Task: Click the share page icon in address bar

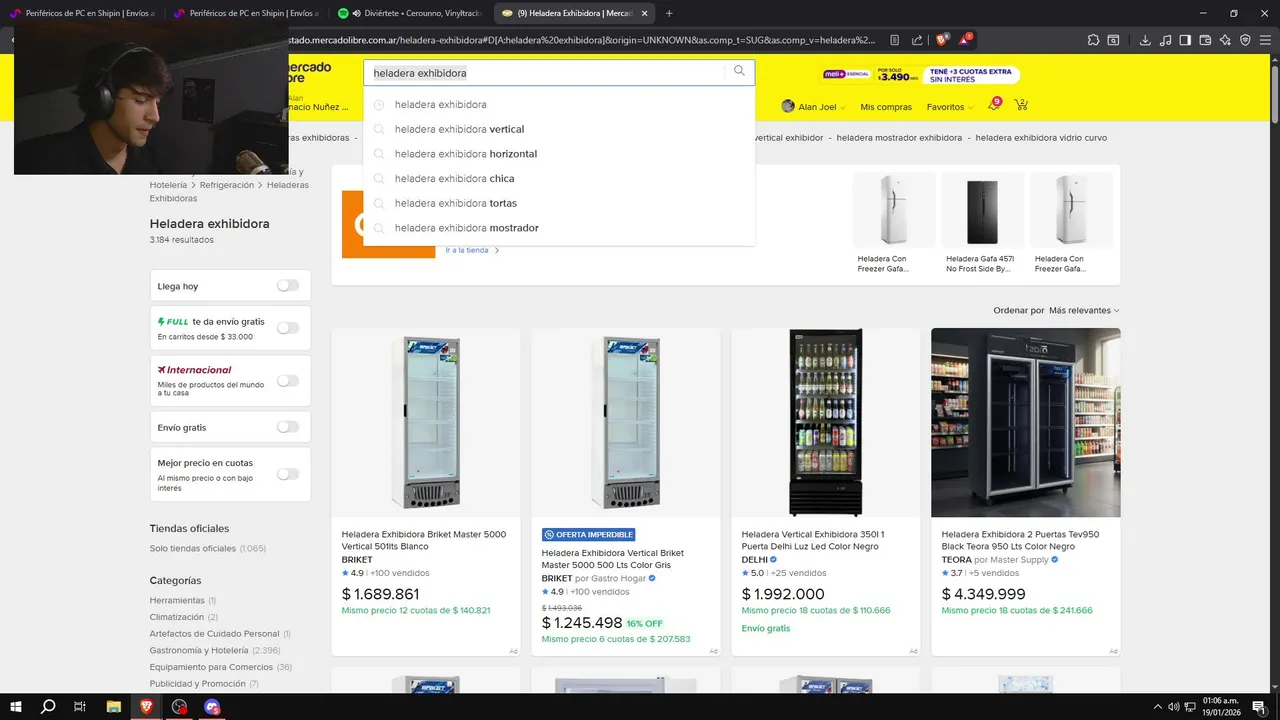Action: click(x=917, y=40)
